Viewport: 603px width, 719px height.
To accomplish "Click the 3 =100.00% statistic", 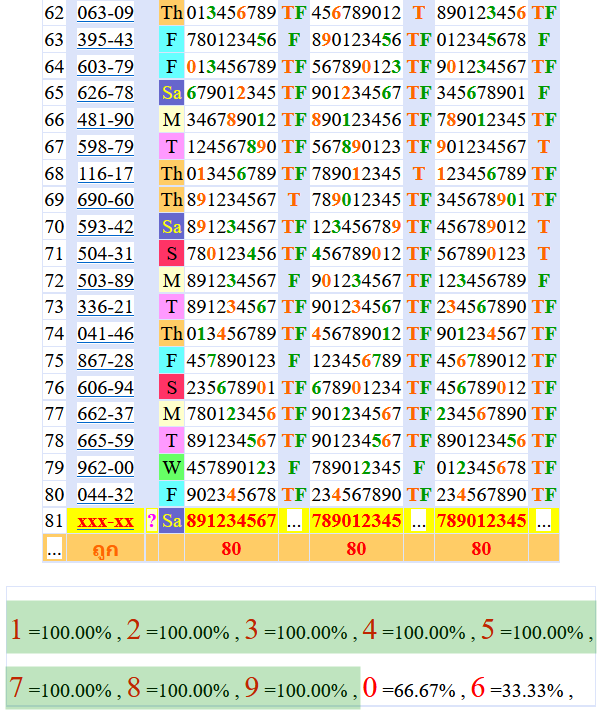I will 296,631.
